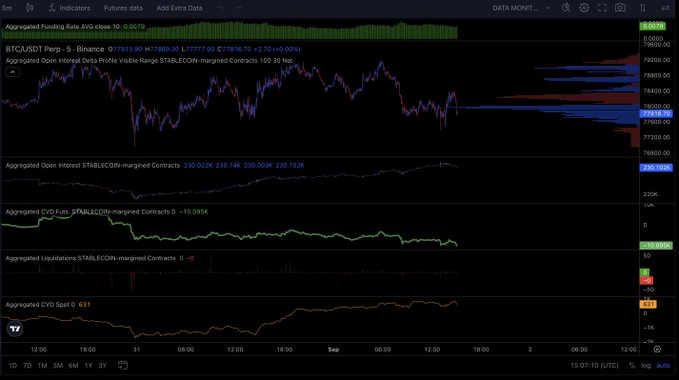Click the 77816.70 current price tag

click(656, 113)
